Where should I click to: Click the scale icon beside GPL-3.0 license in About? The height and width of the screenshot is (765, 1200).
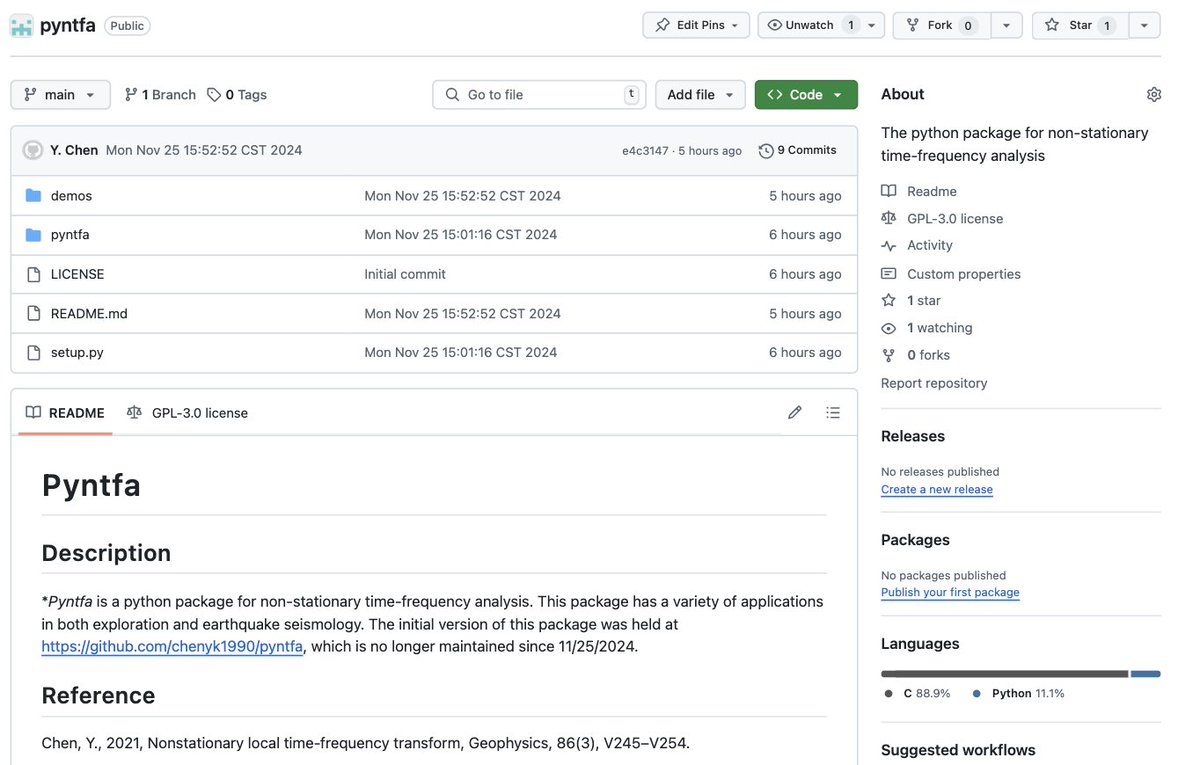(x=888, y=218)
